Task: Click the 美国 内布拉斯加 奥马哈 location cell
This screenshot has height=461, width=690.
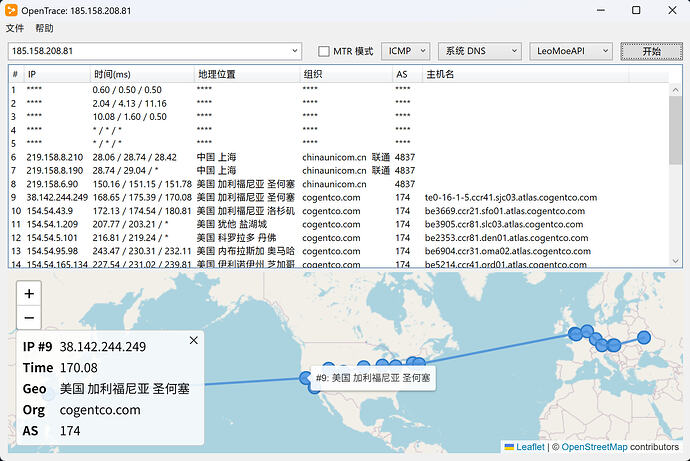Action: pos(246,251)
